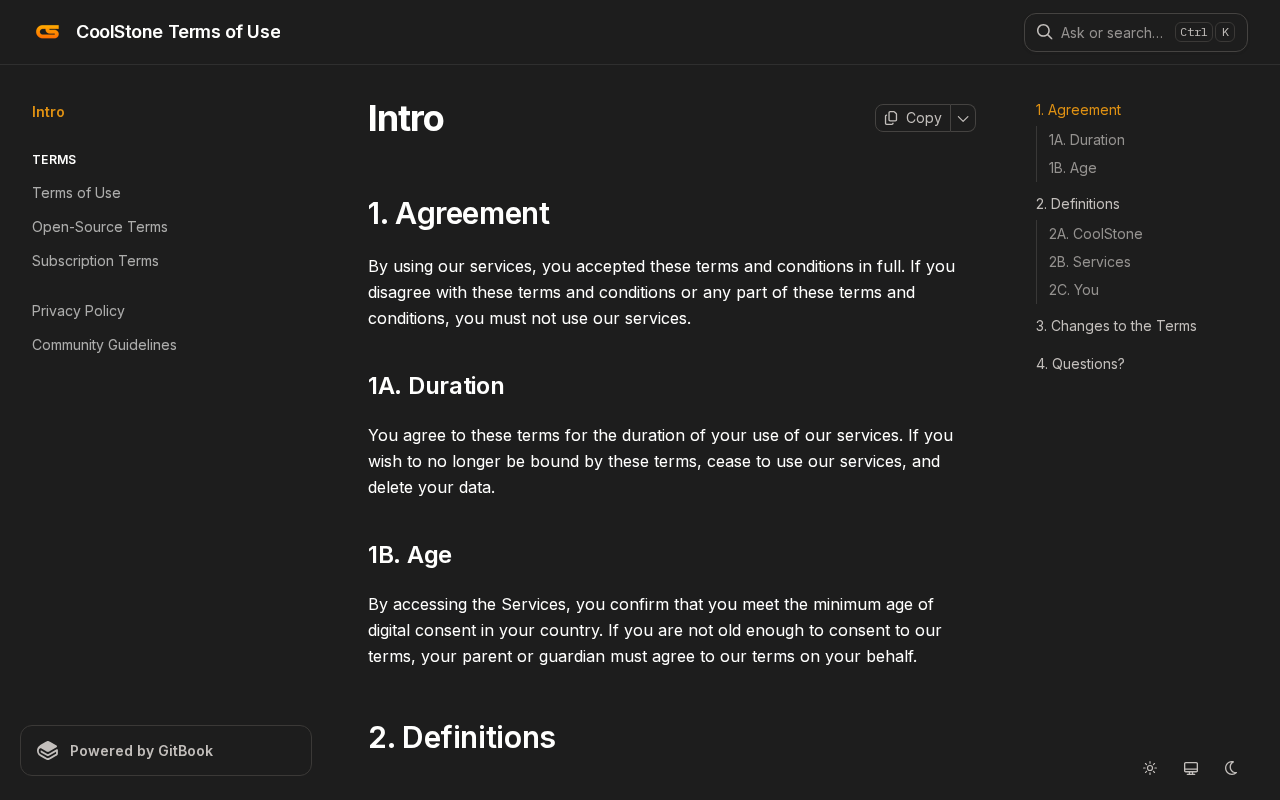Image resolution: width=1280 pixels, height=800 pixels.
Task: Jump to 2. Definitions in outline
Action: tap(1078, 204)
